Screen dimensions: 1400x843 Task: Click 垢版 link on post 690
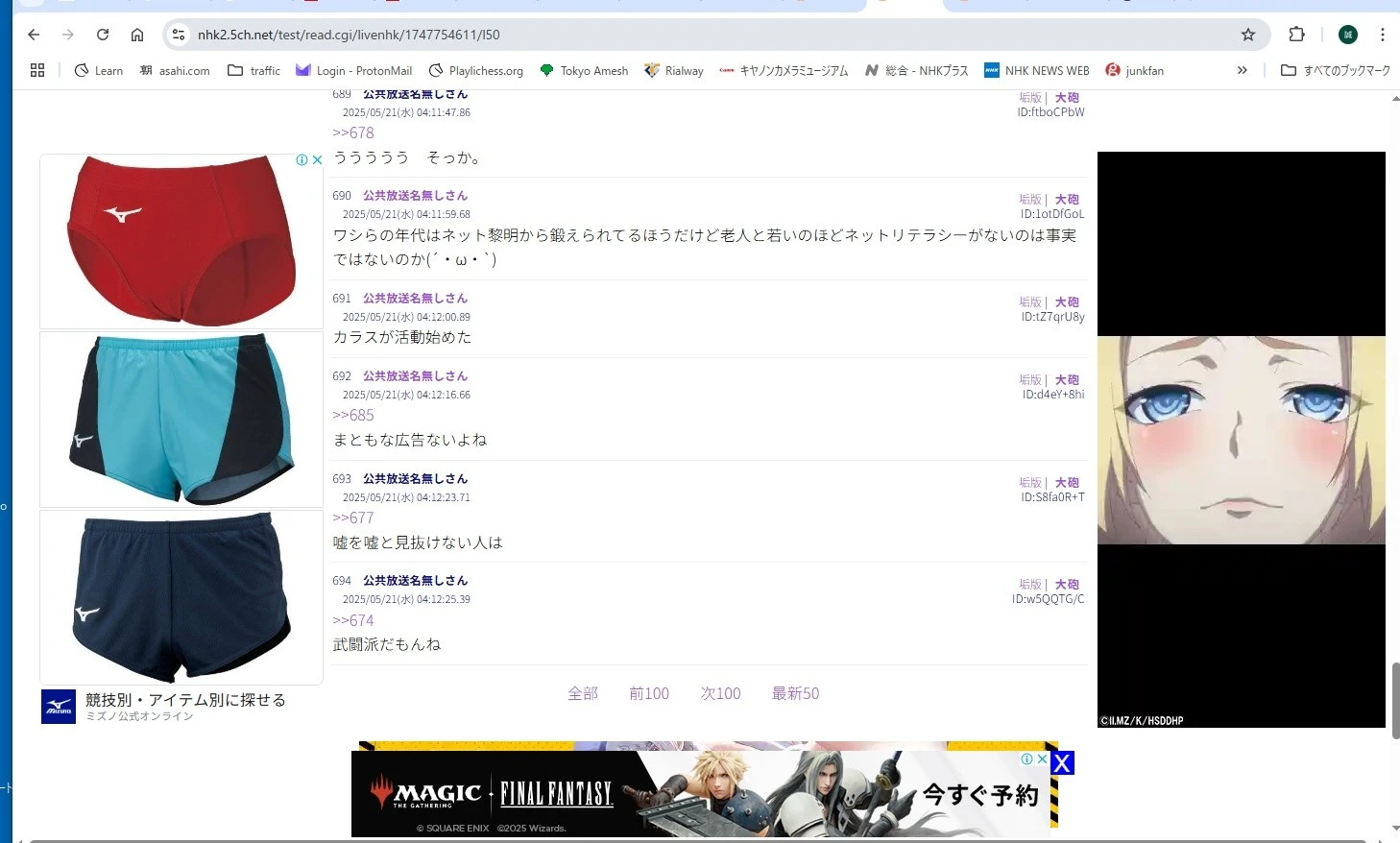pyautogui.click(x=1030, y=200)
